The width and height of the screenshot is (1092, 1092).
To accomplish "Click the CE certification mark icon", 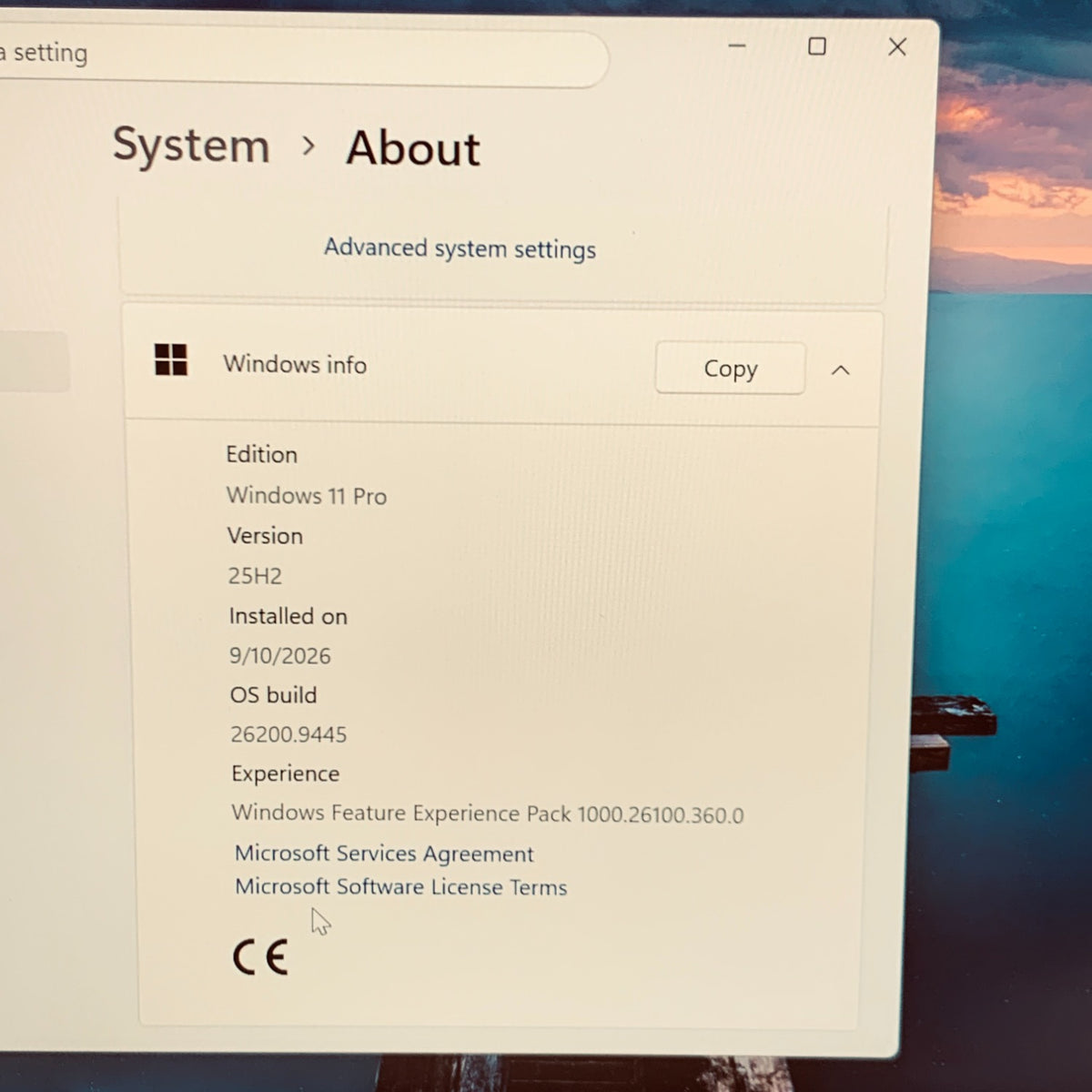I will click(260, 957).
